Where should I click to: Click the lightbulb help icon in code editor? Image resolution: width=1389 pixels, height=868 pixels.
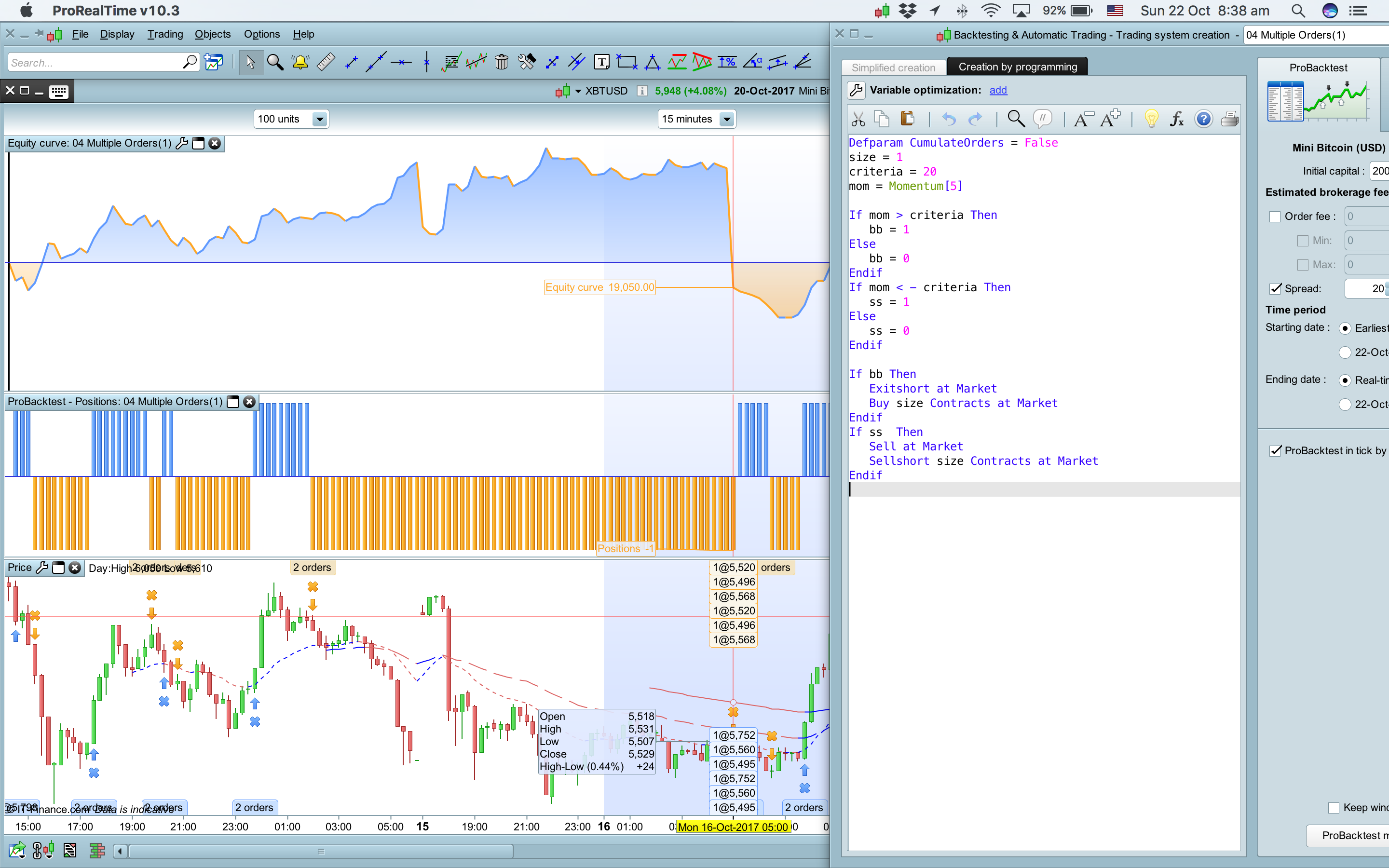(1151, 119)
